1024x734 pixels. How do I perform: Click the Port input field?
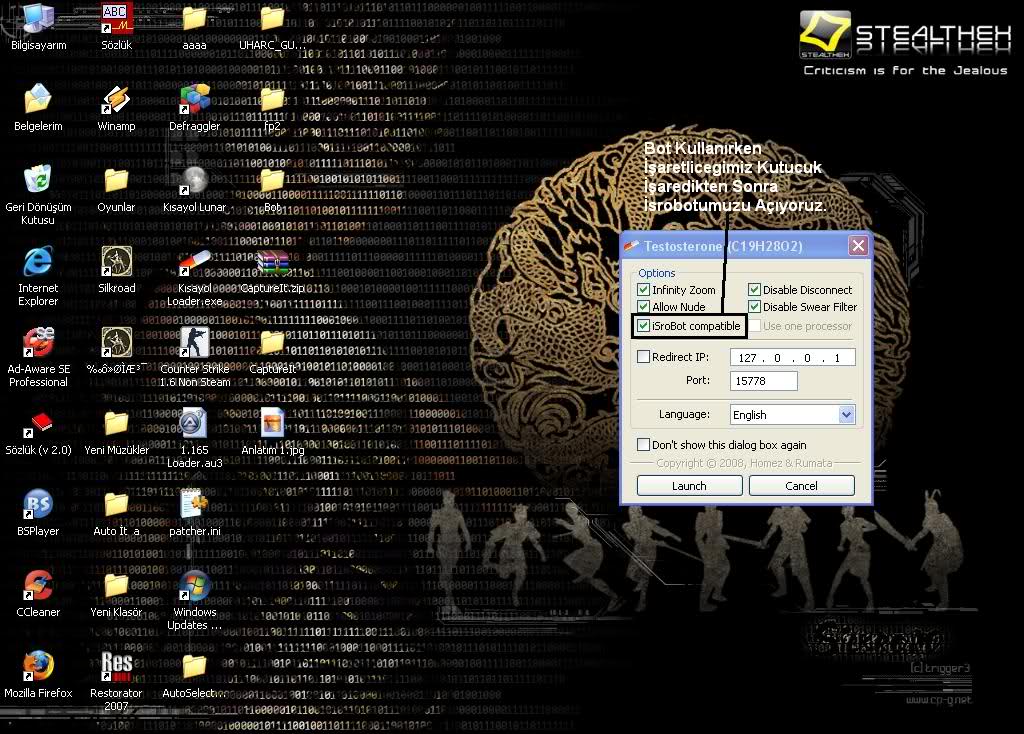tap(763, 381)
